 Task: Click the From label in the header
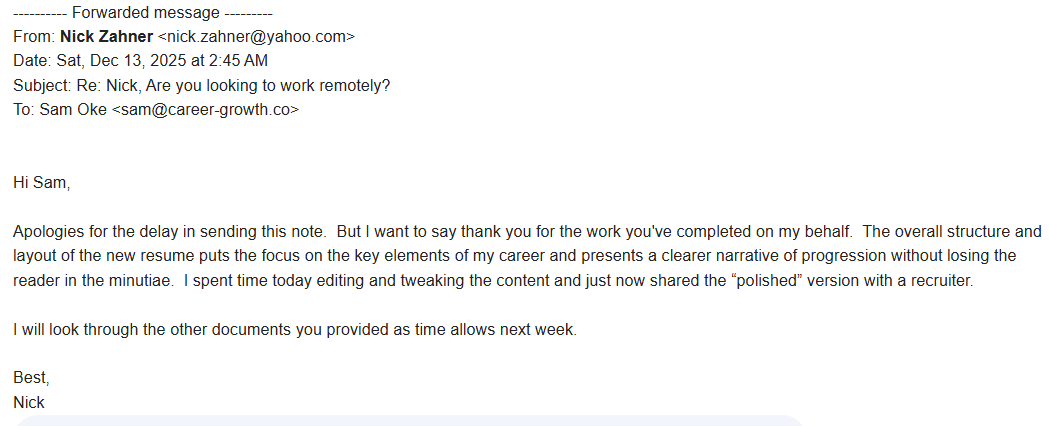(33, 36)
